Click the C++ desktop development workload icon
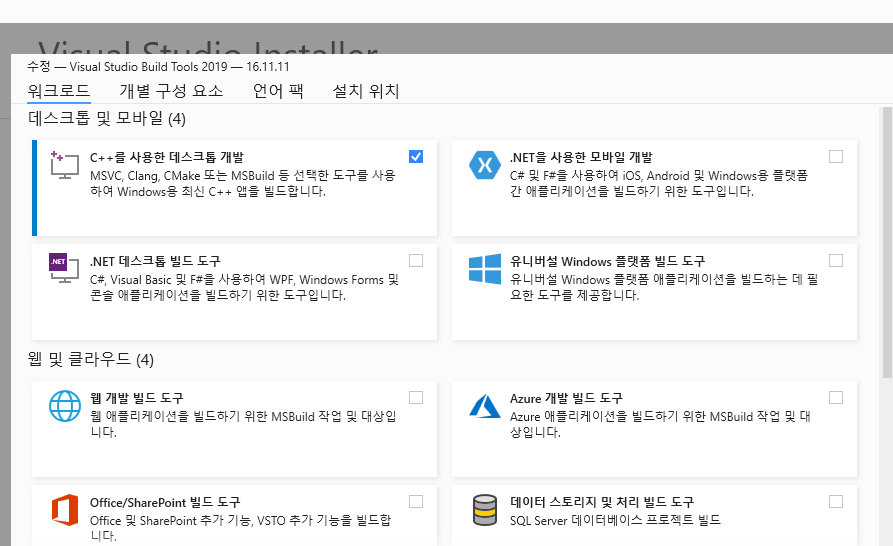This screenshot has width=893, height=546. tap(64, 165)
